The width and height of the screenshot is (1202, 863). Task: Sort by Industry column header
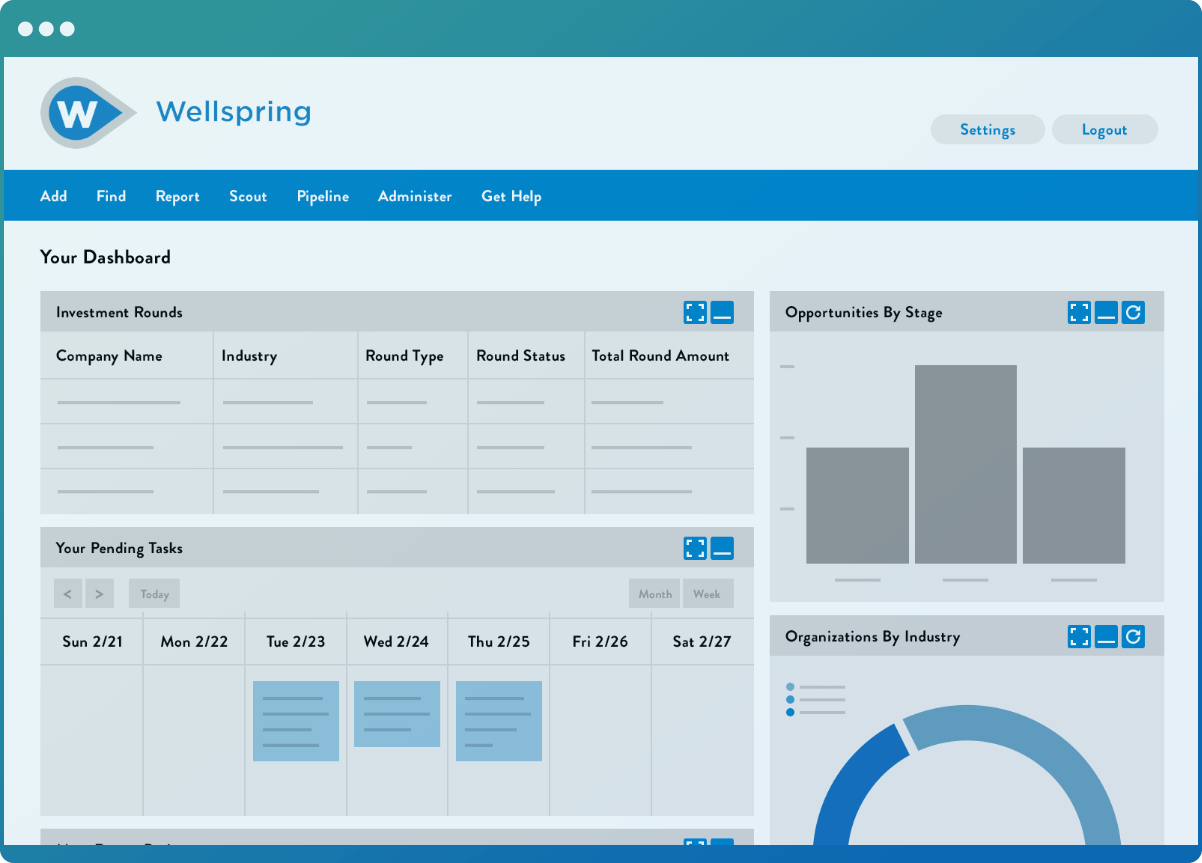click(249, 356)
